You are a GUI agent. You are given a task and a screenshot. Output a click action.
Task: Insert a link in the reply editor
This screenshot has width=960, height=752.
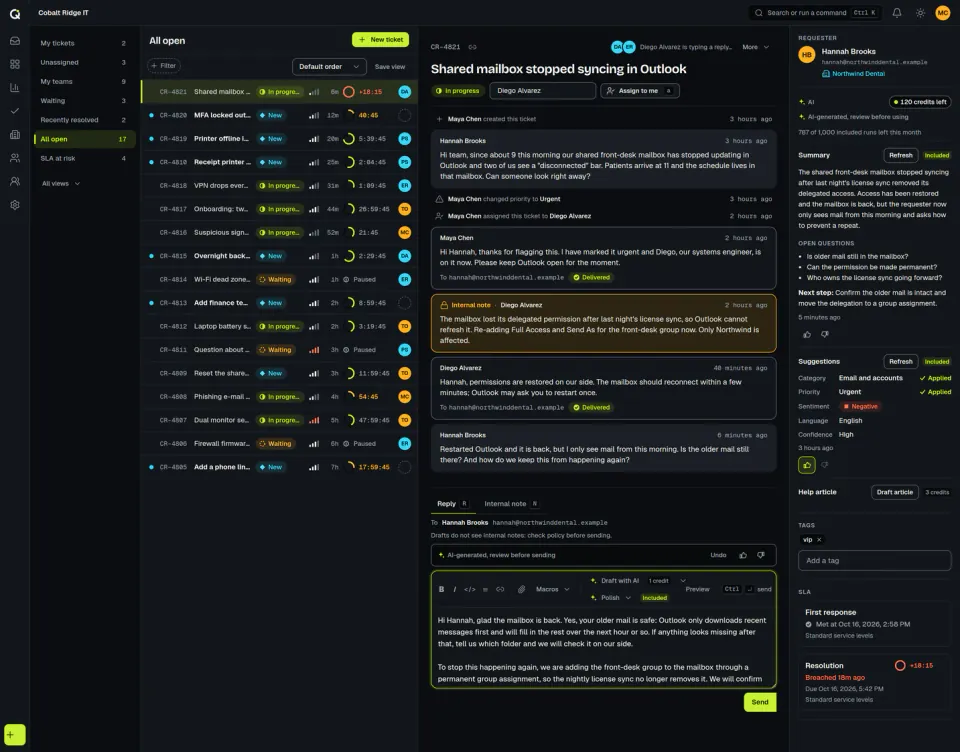[500, 589]
